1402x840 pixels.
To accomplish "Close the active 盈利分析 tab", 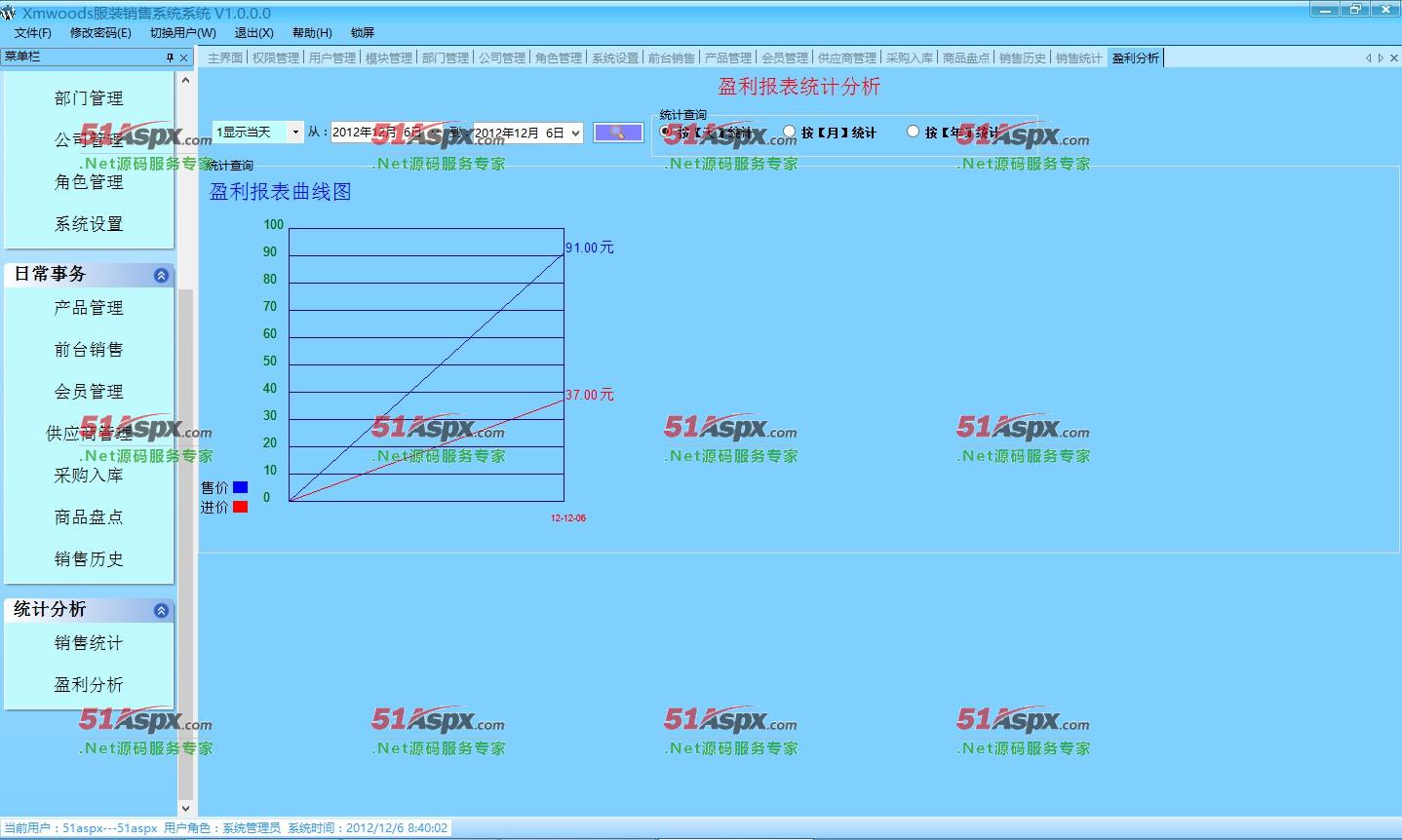I will 1394,58.
